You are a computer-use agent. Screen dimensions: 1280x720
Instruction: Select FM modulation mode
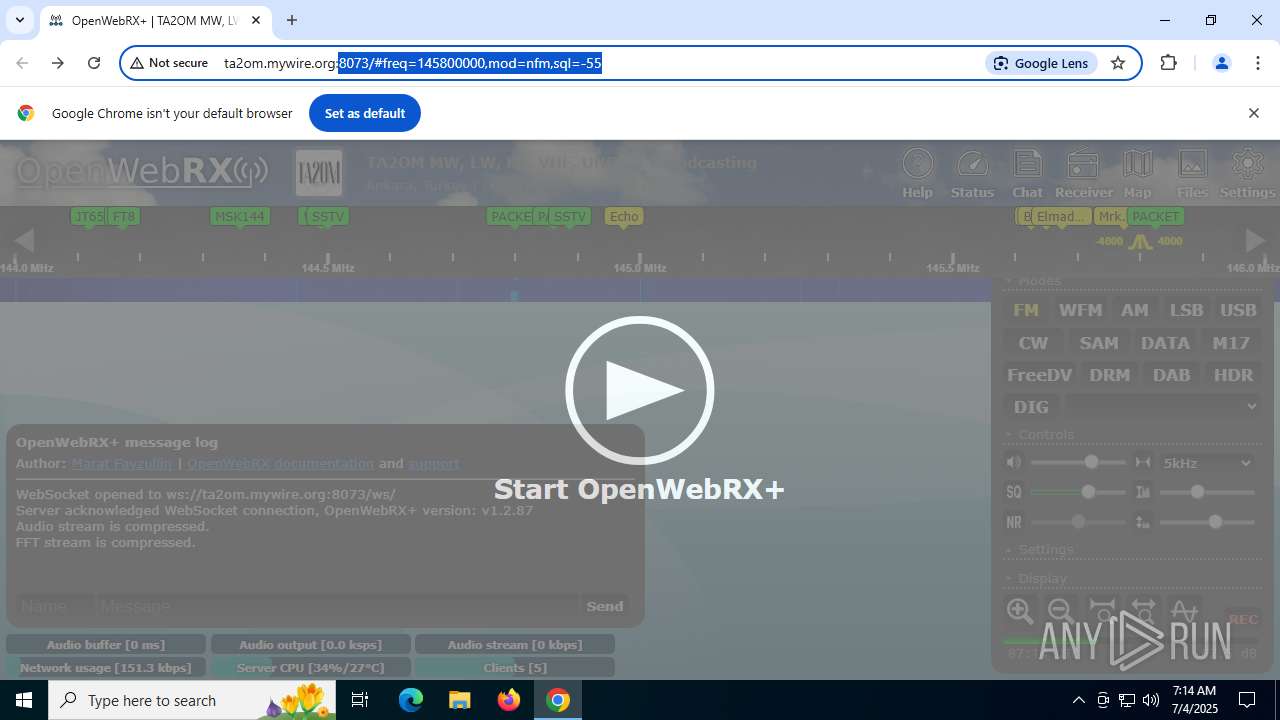[x=1026, y=310]
